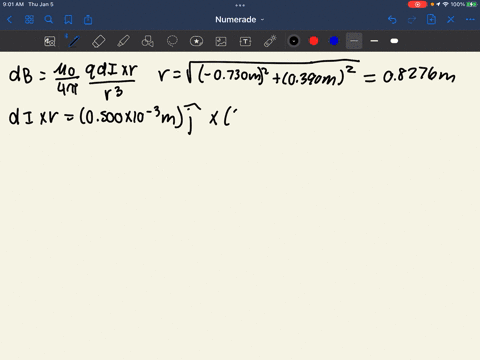Select the Pen tool

pyautogui.click(x=74, y=41)
